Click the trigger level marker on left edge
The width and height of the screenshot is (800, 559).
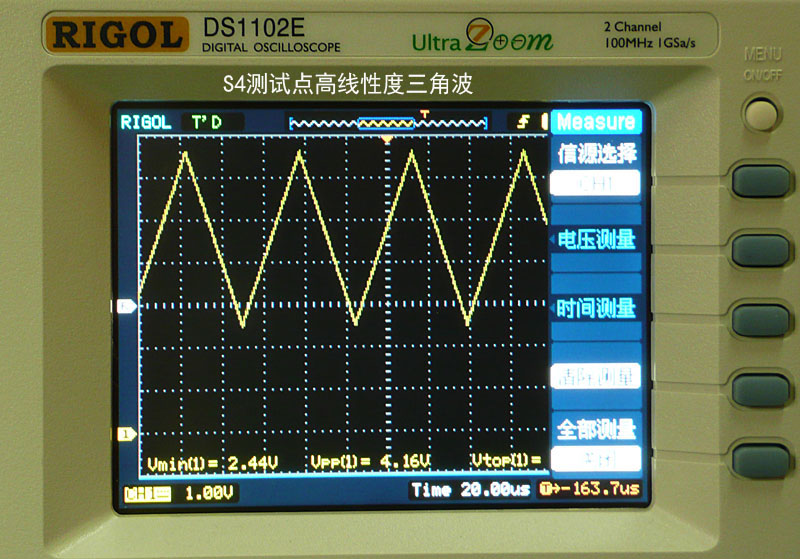pos(127,306)
